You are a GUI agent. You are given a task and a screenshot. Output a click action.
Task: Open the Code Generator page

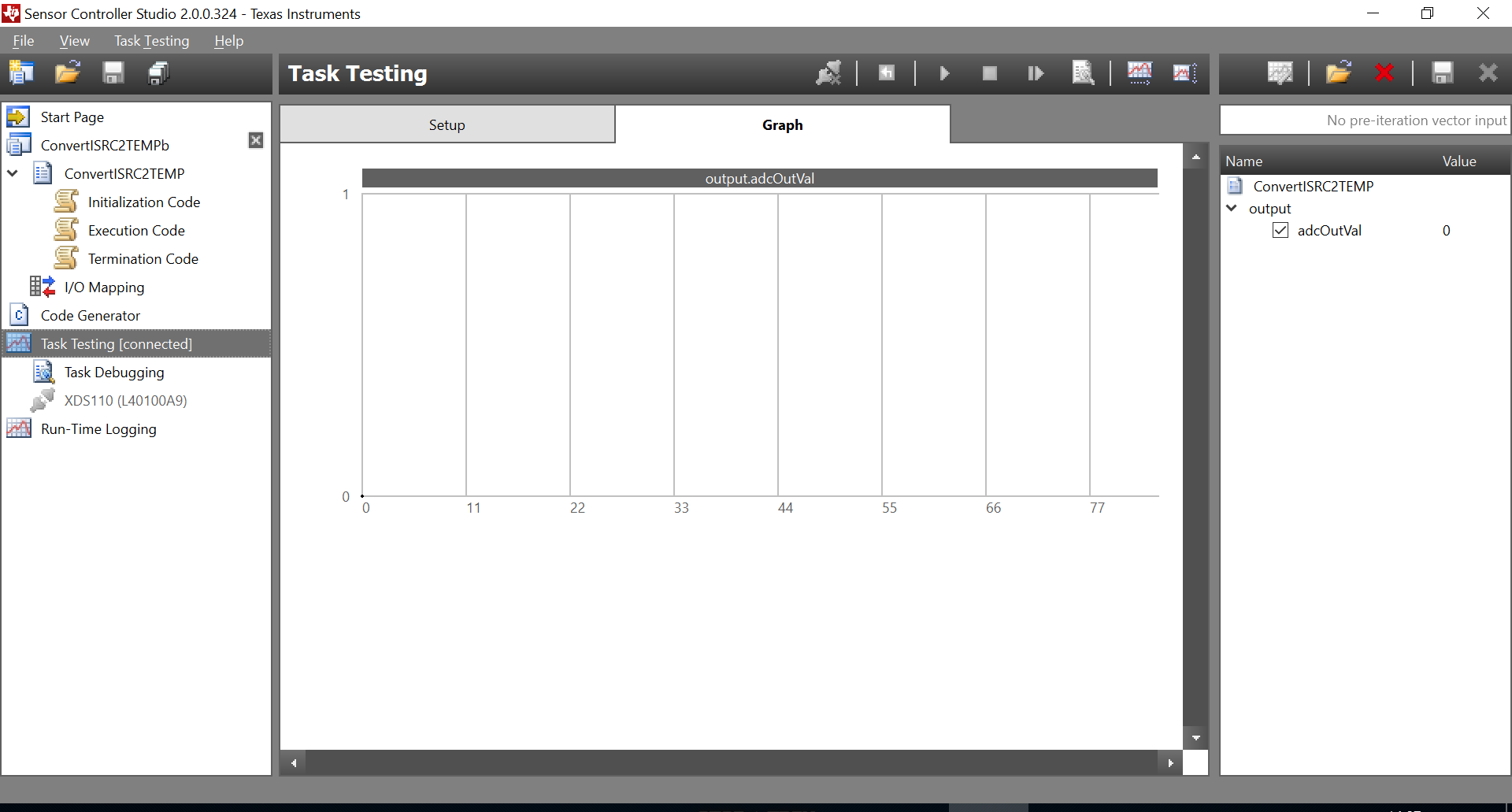(91, 316)
